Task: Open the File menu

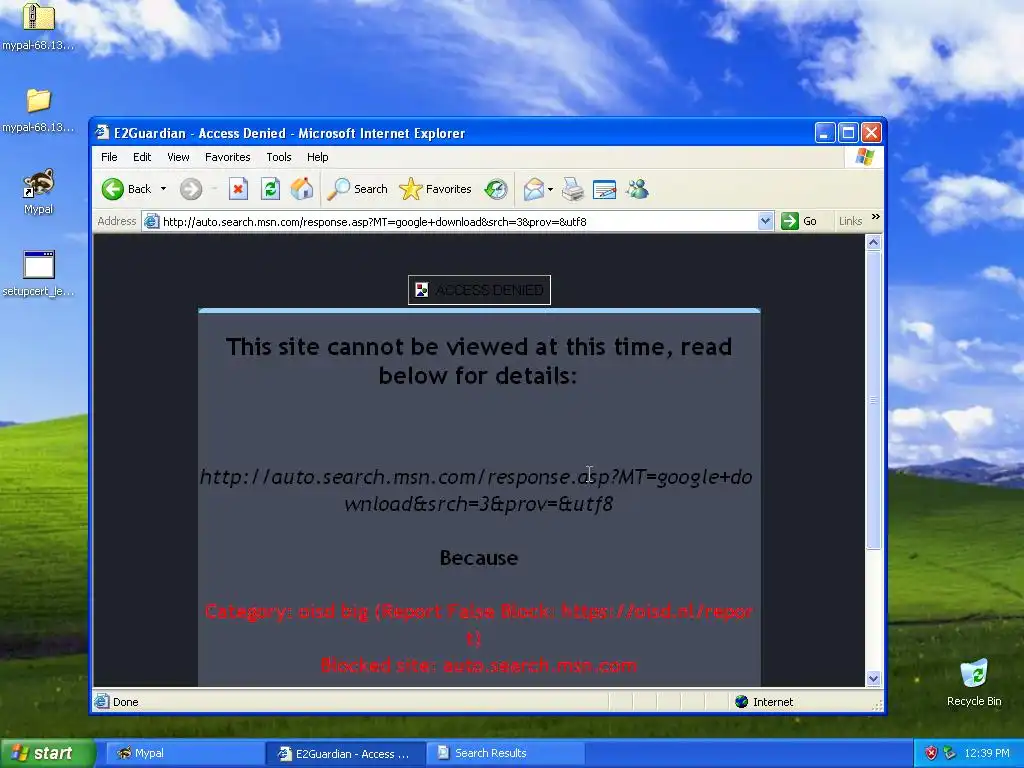Action: pos(109,157)
